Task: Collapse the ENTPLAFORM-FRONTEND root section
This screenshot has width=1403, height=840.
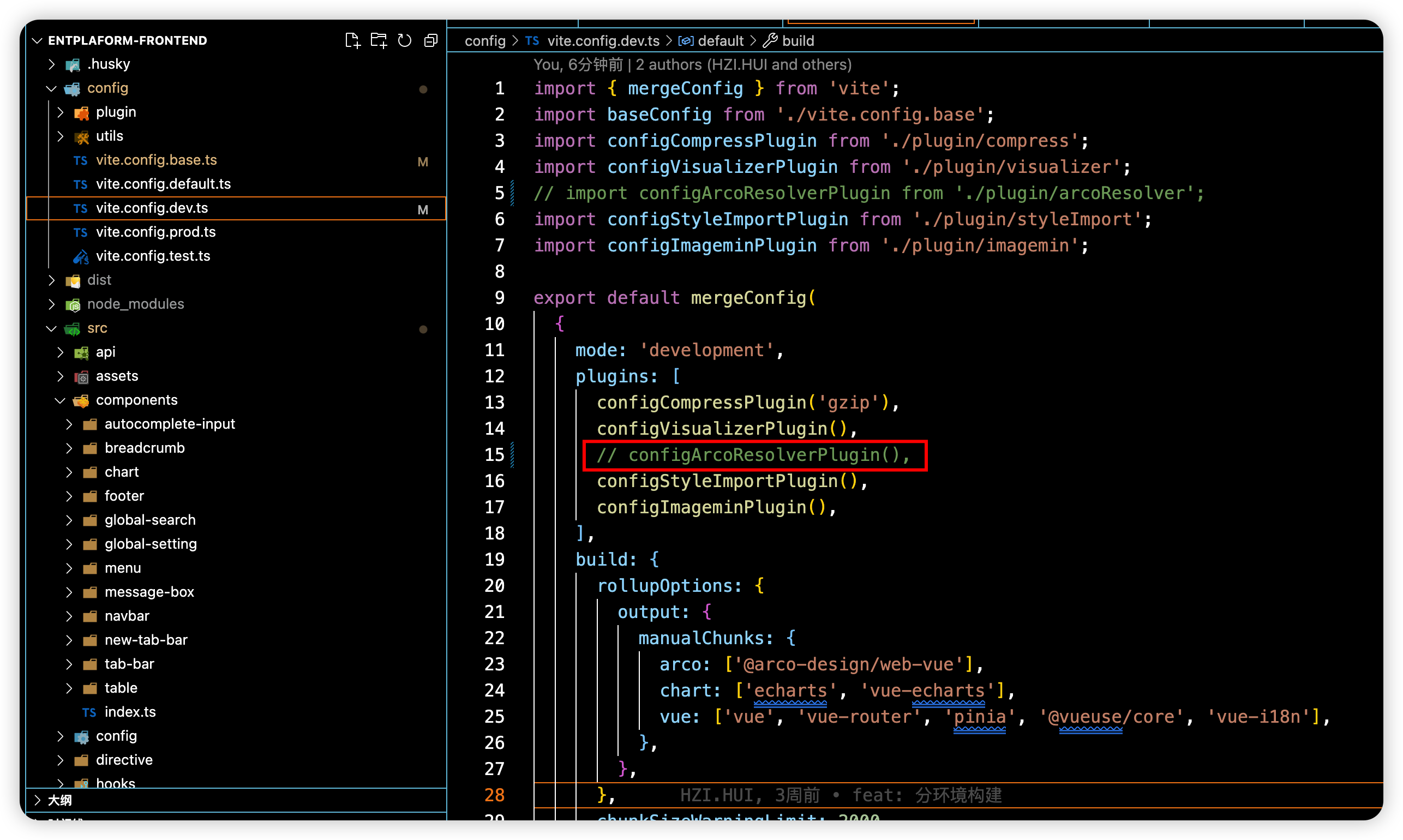Action: [x=37, y=41]
